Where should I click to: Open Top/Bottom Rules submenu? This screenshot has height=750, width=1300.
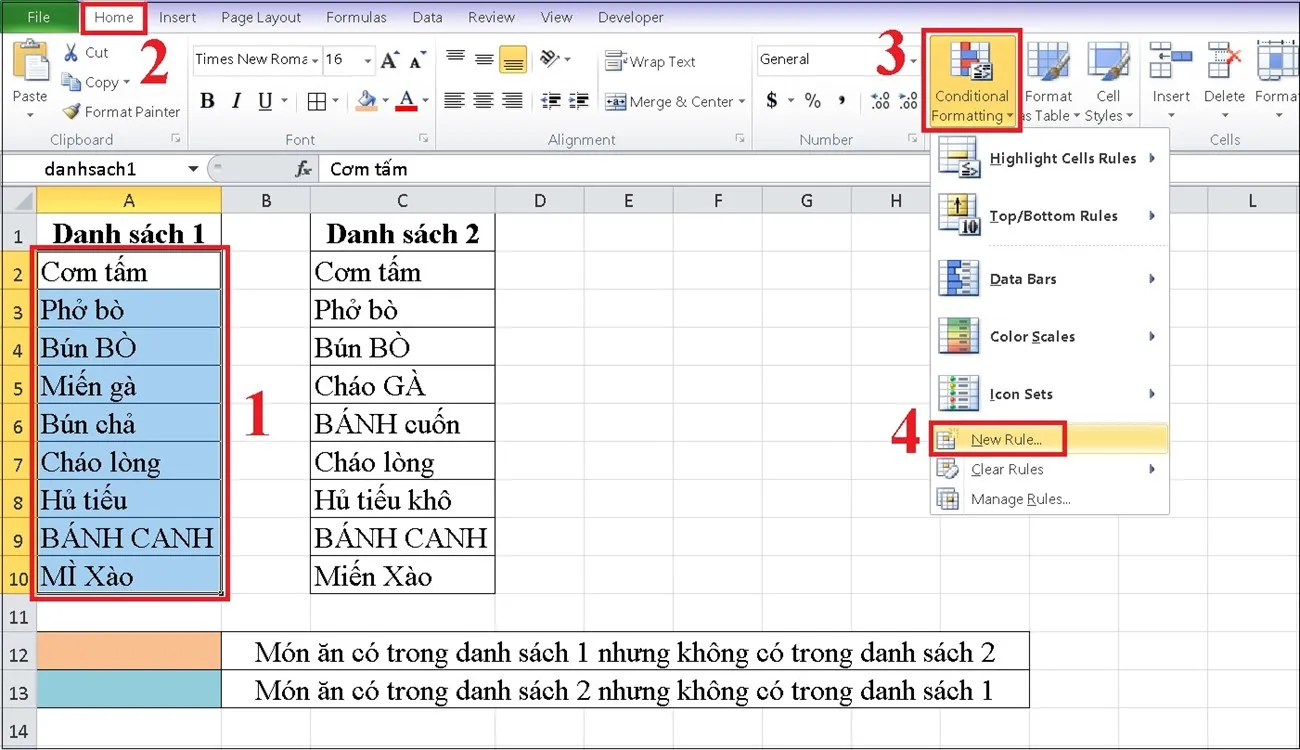[1049, 216]
